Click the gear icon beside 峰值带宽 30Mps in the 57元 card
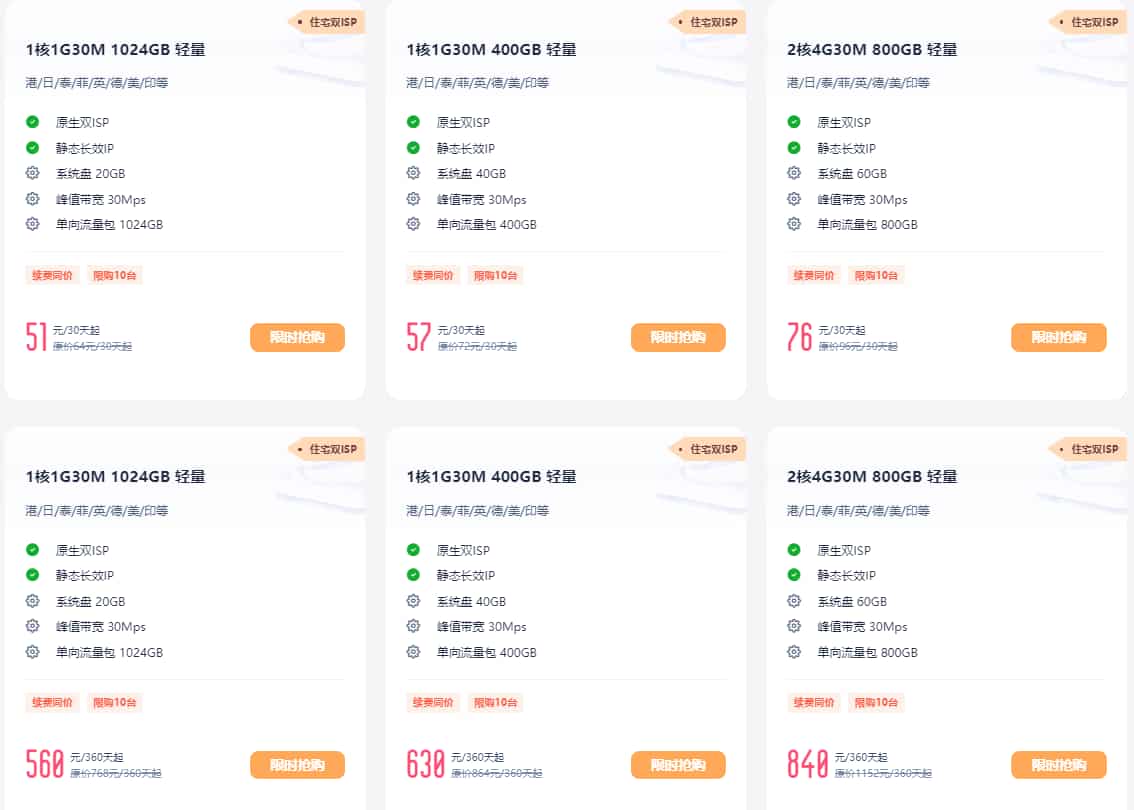 413,198
